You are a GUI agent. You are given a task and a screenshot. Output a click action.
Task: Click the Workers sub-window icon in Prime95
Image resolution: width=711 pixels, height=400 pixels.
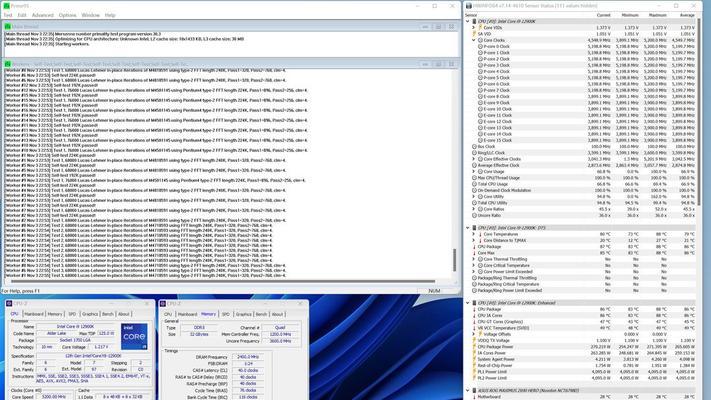pyautogui.click(x=7, y=64)
